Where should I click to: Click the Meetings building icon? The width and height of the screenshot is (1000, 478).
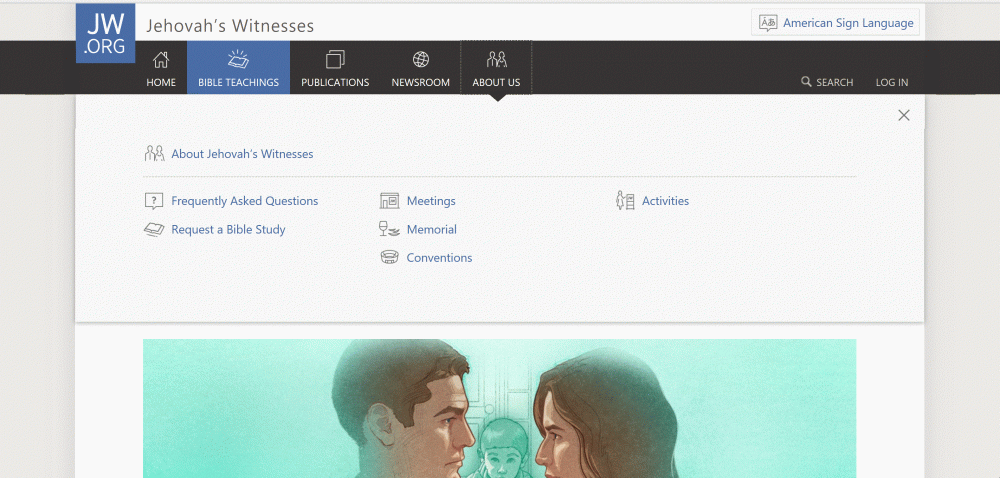389,201
